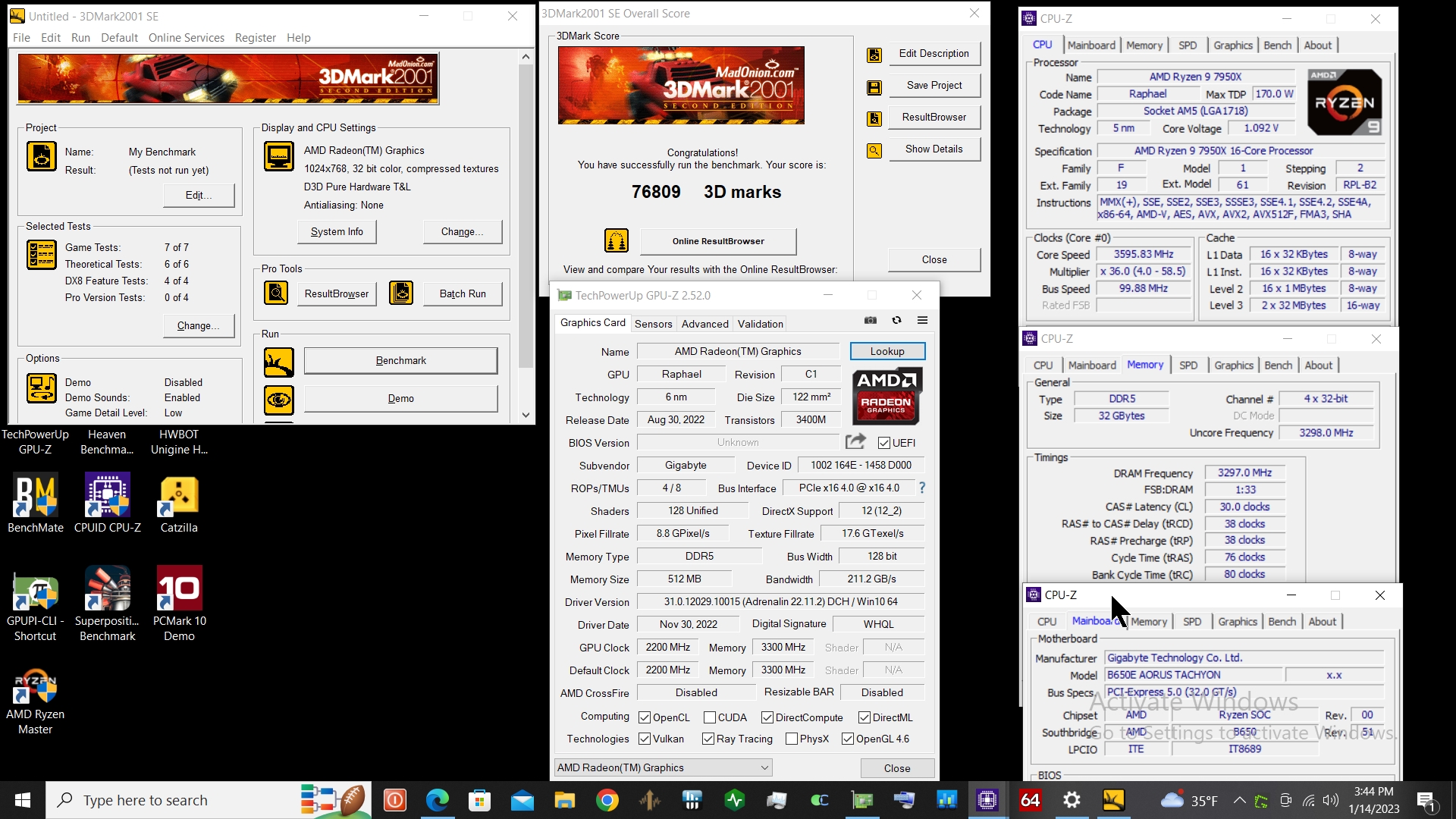Toggle the DirectML checkbox
1456x819 pixels.
pyautogui.click(x=864, y=717)
